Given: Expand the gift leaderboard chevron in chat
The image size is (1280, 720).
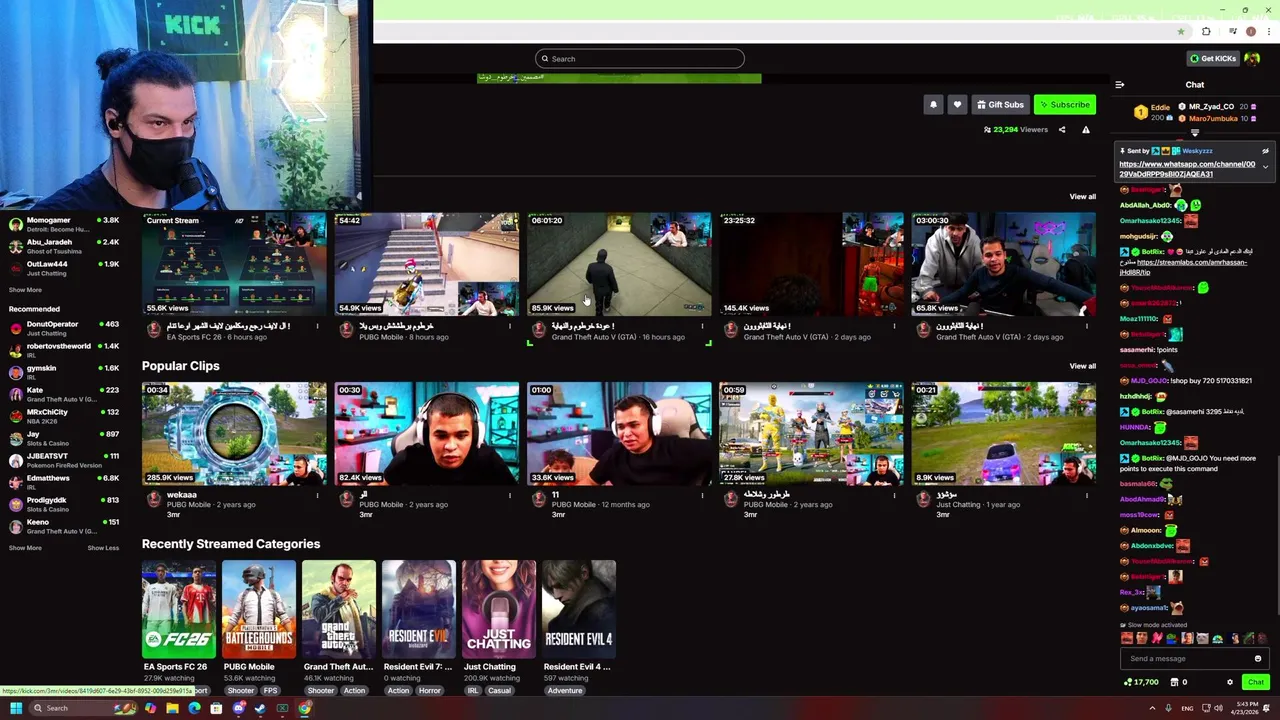Looking at the screenshot, I should coord(1195,133).
